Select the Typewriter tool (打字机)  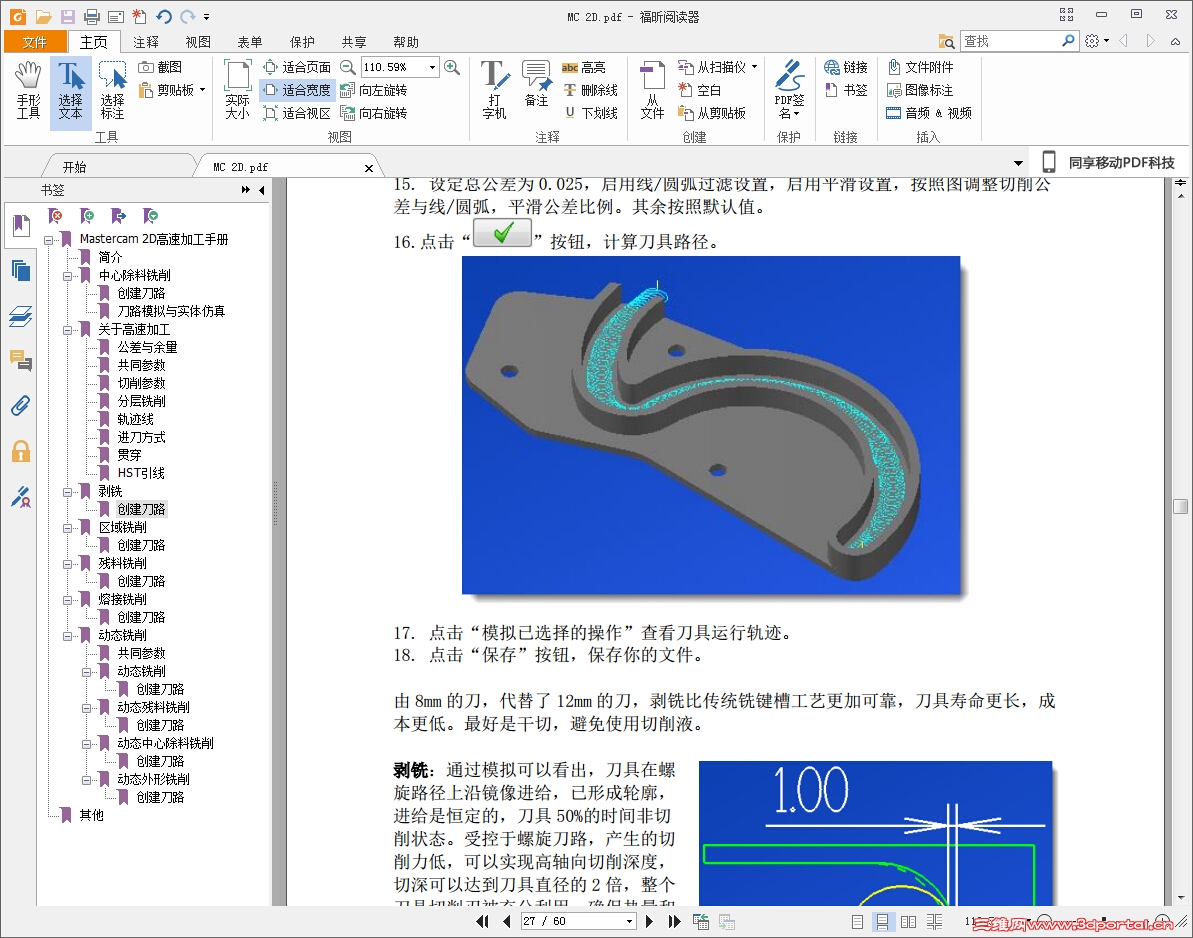tap(495, 91)
